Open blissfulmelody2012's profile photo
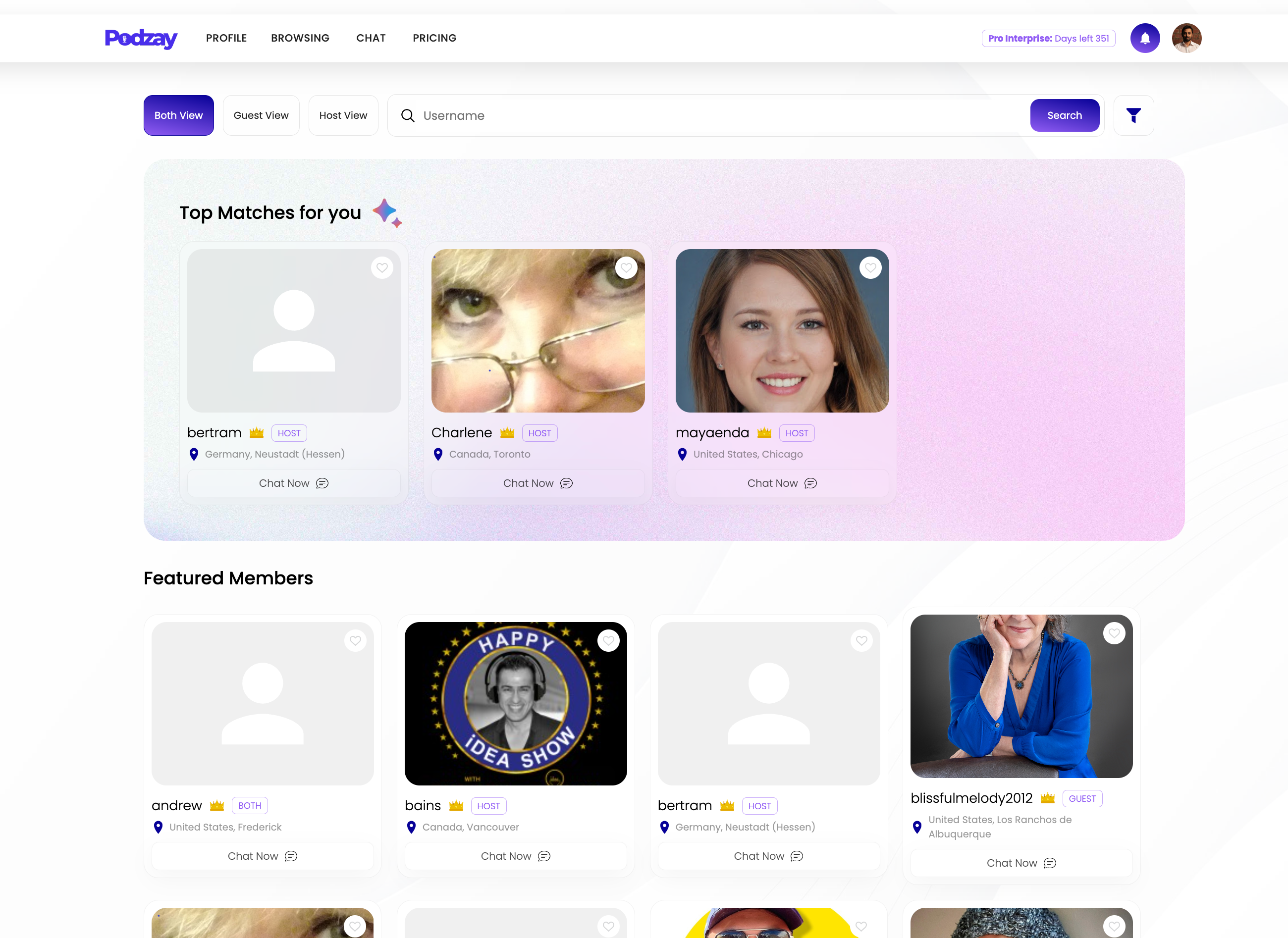The width and height of the screenshot is (1288, 938). 1021,696
